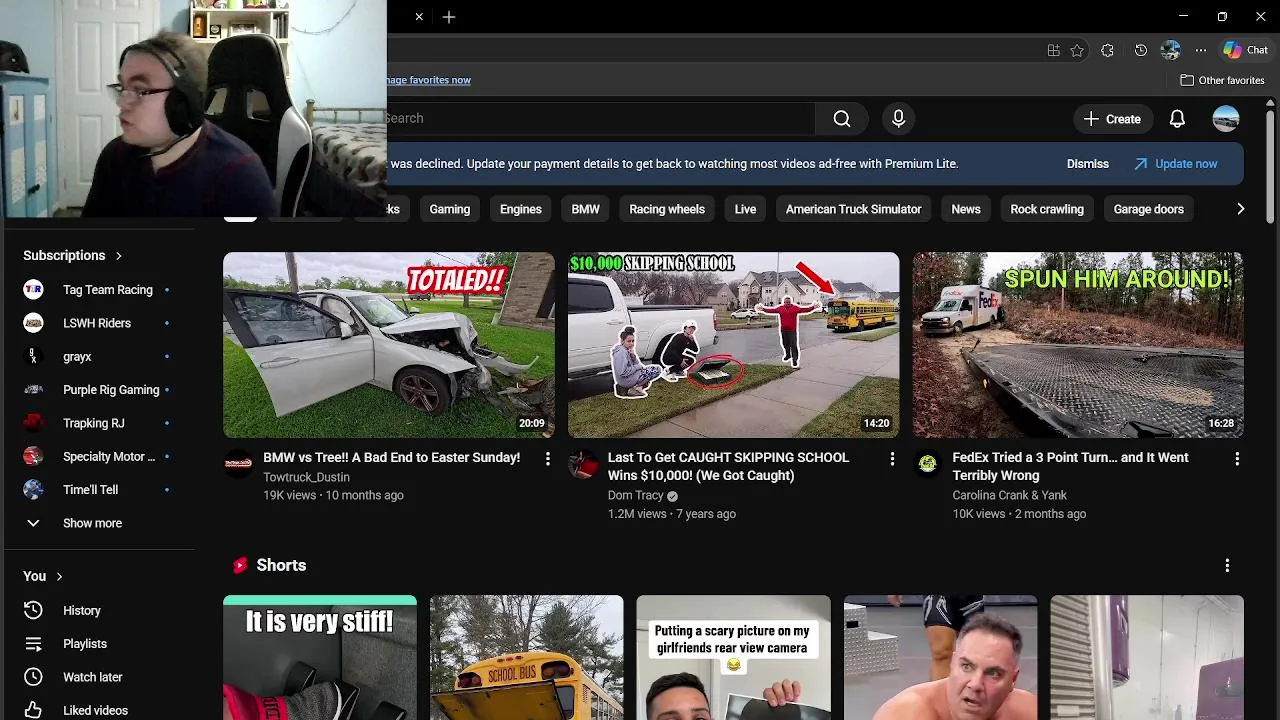The image size is (1280, 720).
Task: Open FedEx Tried a 3 Point Turn title
Action: tap(1071, 467)
